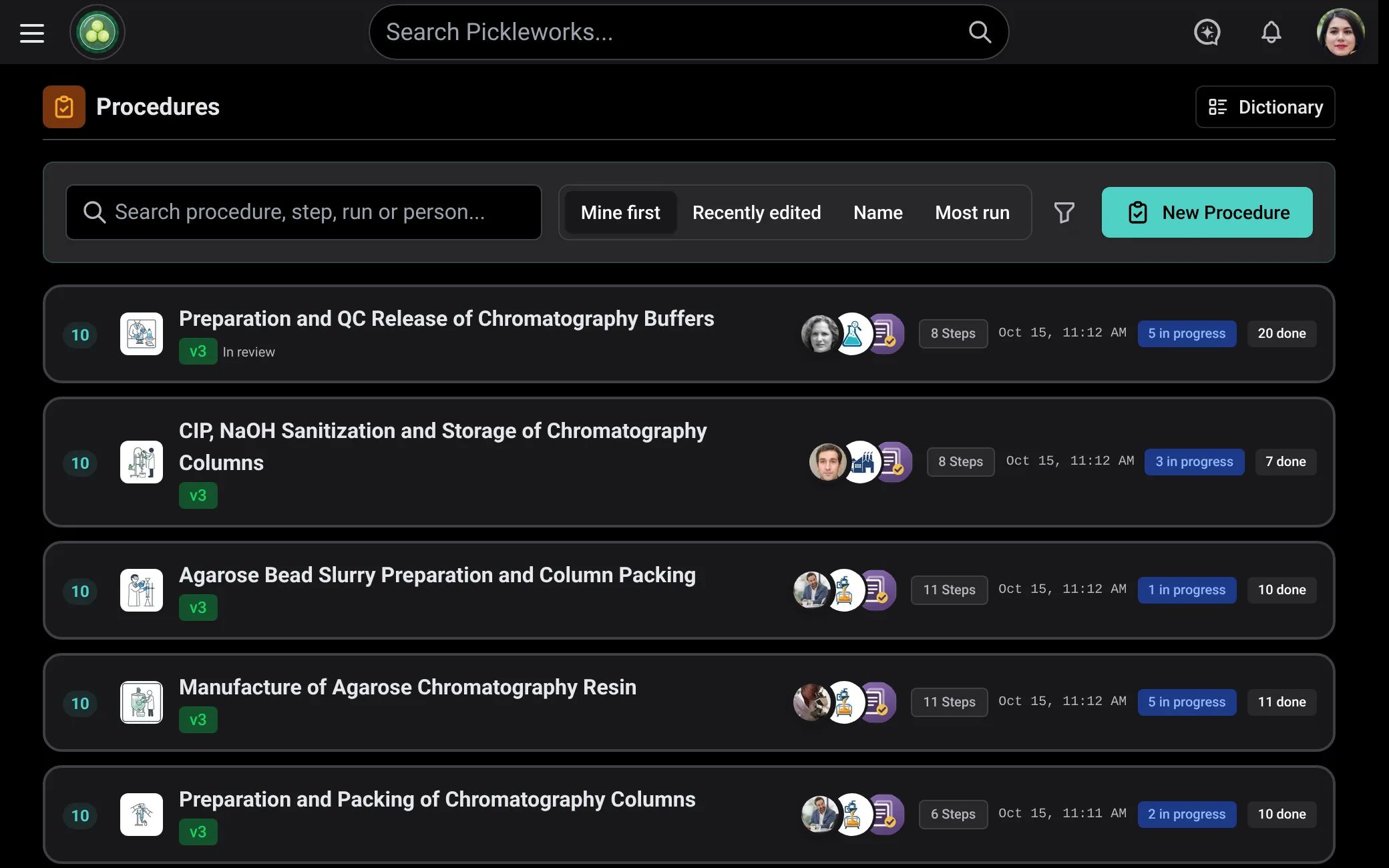The height and width of the screenshot is (868, 1389).
Task: Open the CIP NaOH Sanitization procedure thumbnail icon
Action: tap(142, 462)
